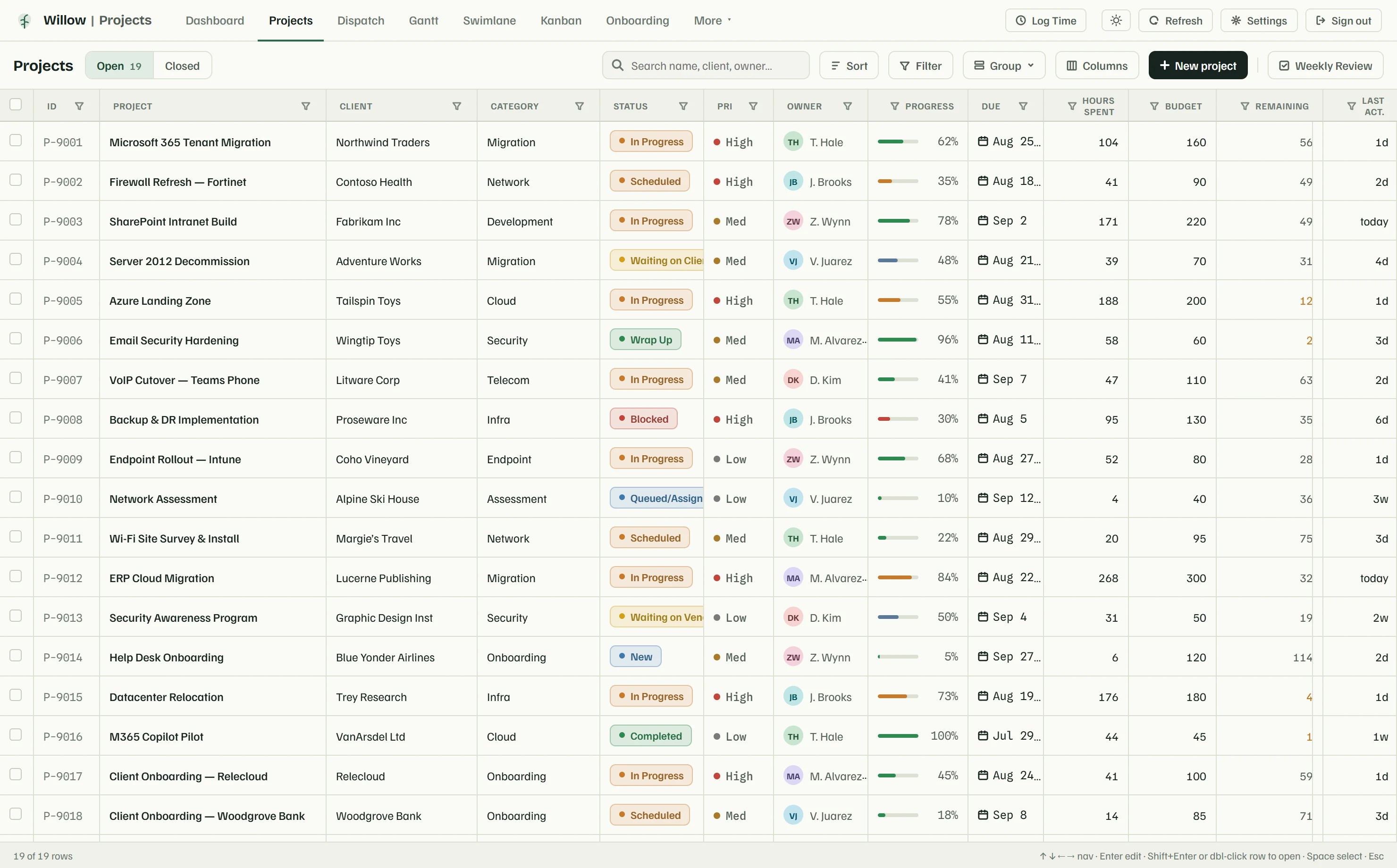The image size is (1397, 868).
Task: Click the New project button
Action: click(x=1198, y=66)
